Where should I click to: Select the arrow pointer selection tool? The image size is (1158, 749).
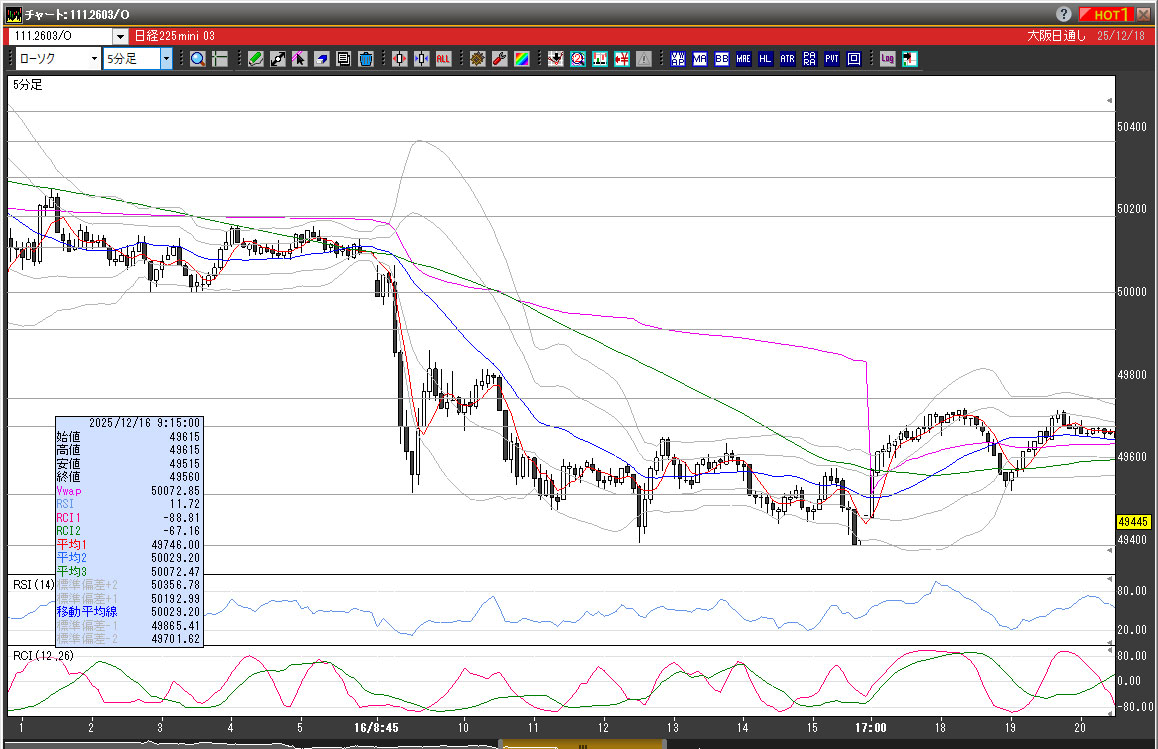point(300,59)
